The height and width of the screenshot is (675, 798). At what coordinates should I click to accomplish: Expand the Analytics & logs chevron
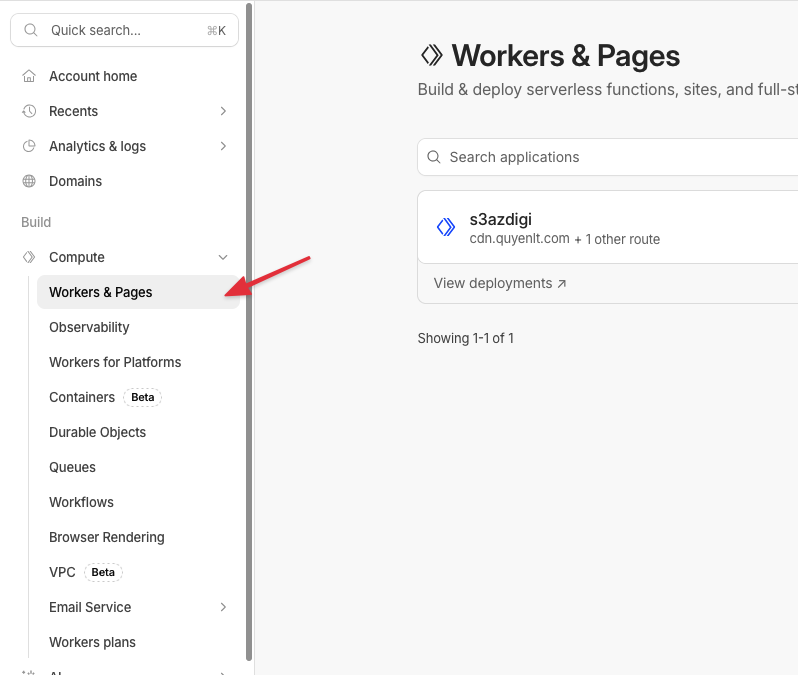223,146
